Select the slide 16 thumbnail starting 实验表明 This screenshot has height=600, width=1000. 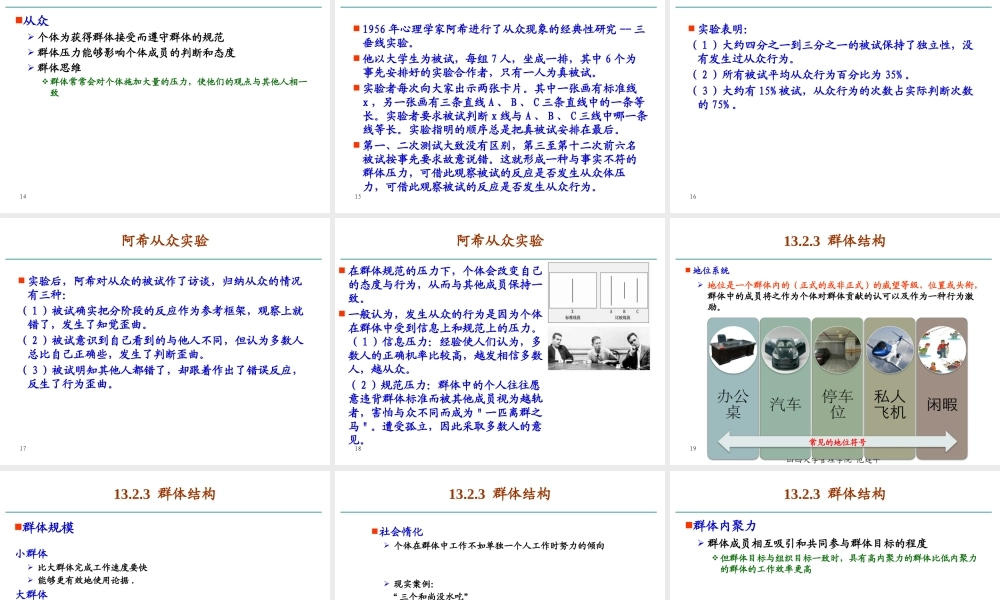pos(835,106)
